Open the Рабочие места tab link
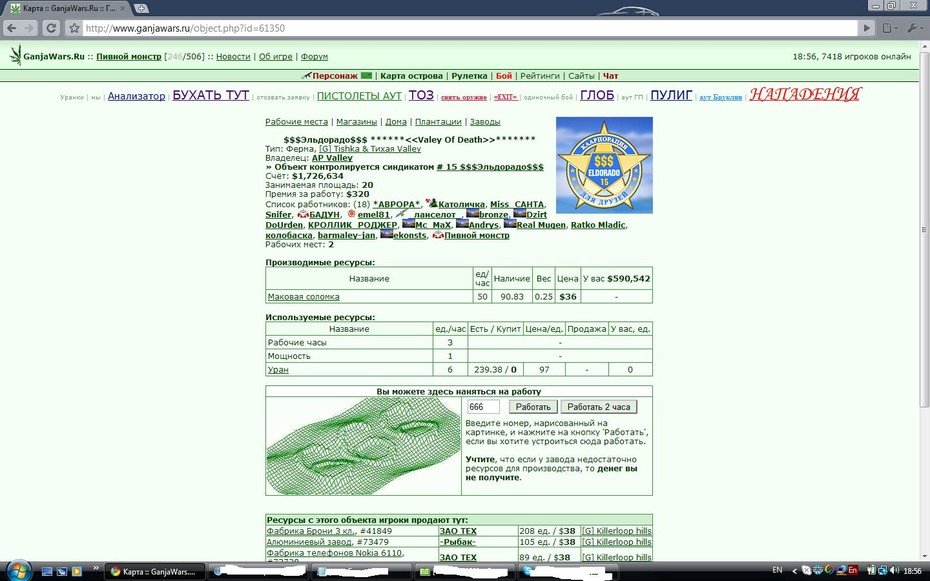 pyautogui.click(x=297, y=122)
